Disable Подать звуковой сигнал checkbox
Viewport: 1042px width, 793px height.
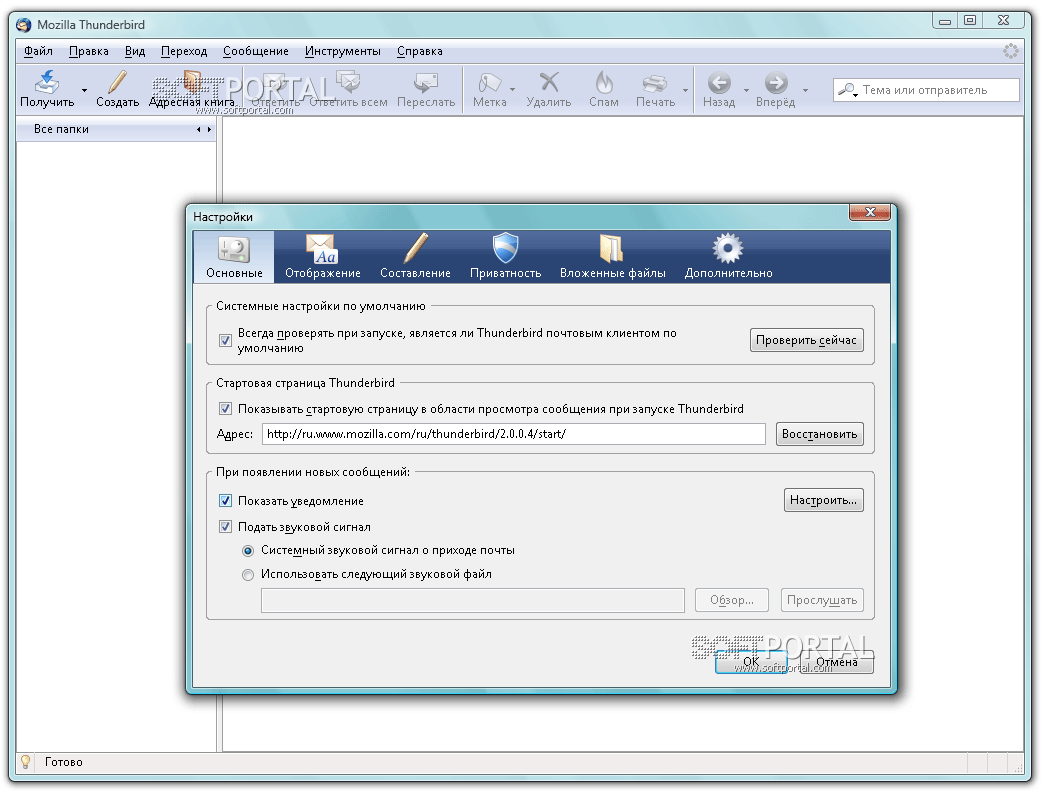pyautogui.click(x=225, y=527)
